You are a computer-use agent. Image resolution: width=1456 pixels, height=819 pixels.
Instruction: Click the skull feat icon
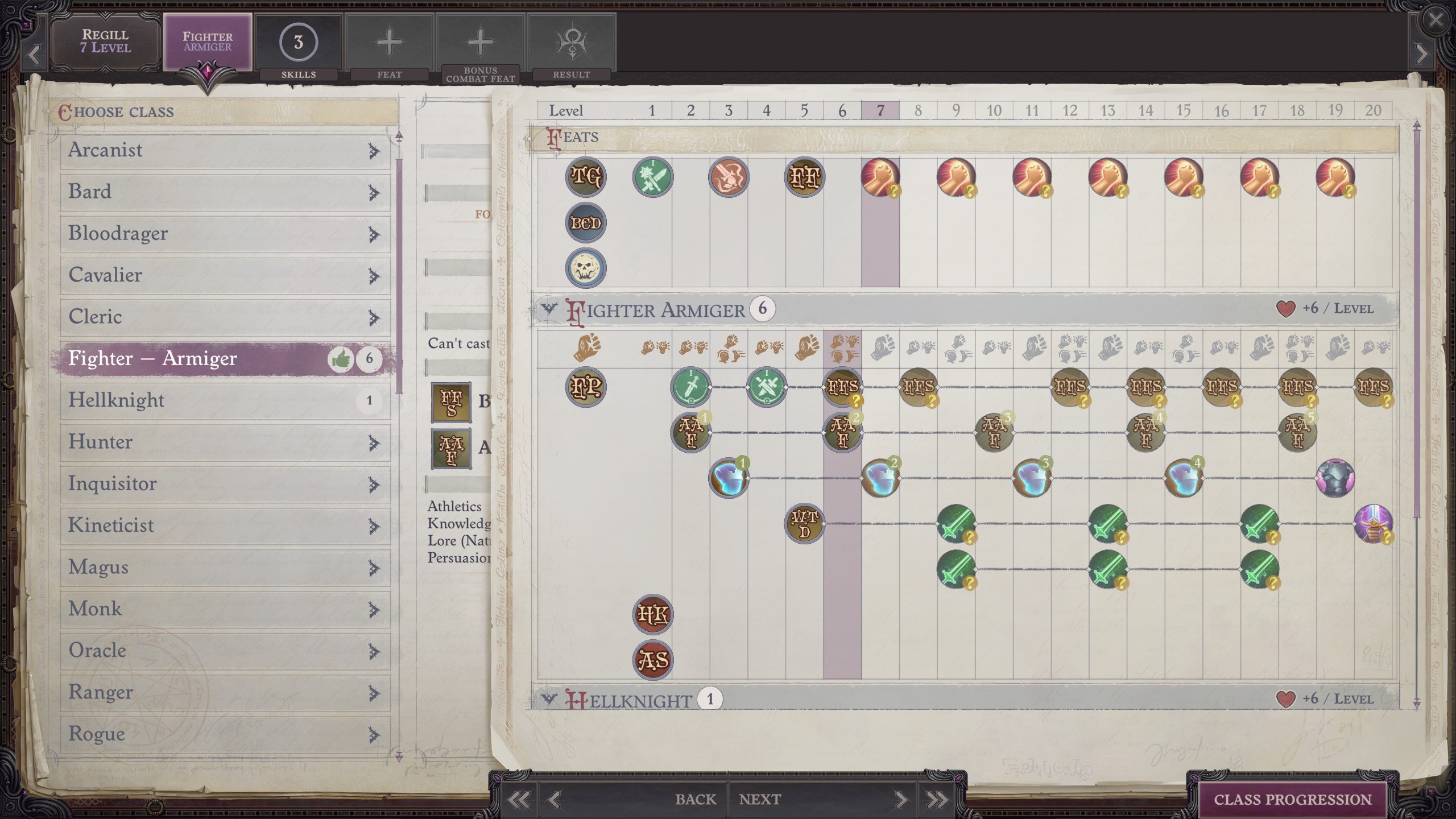coord(585,268)
